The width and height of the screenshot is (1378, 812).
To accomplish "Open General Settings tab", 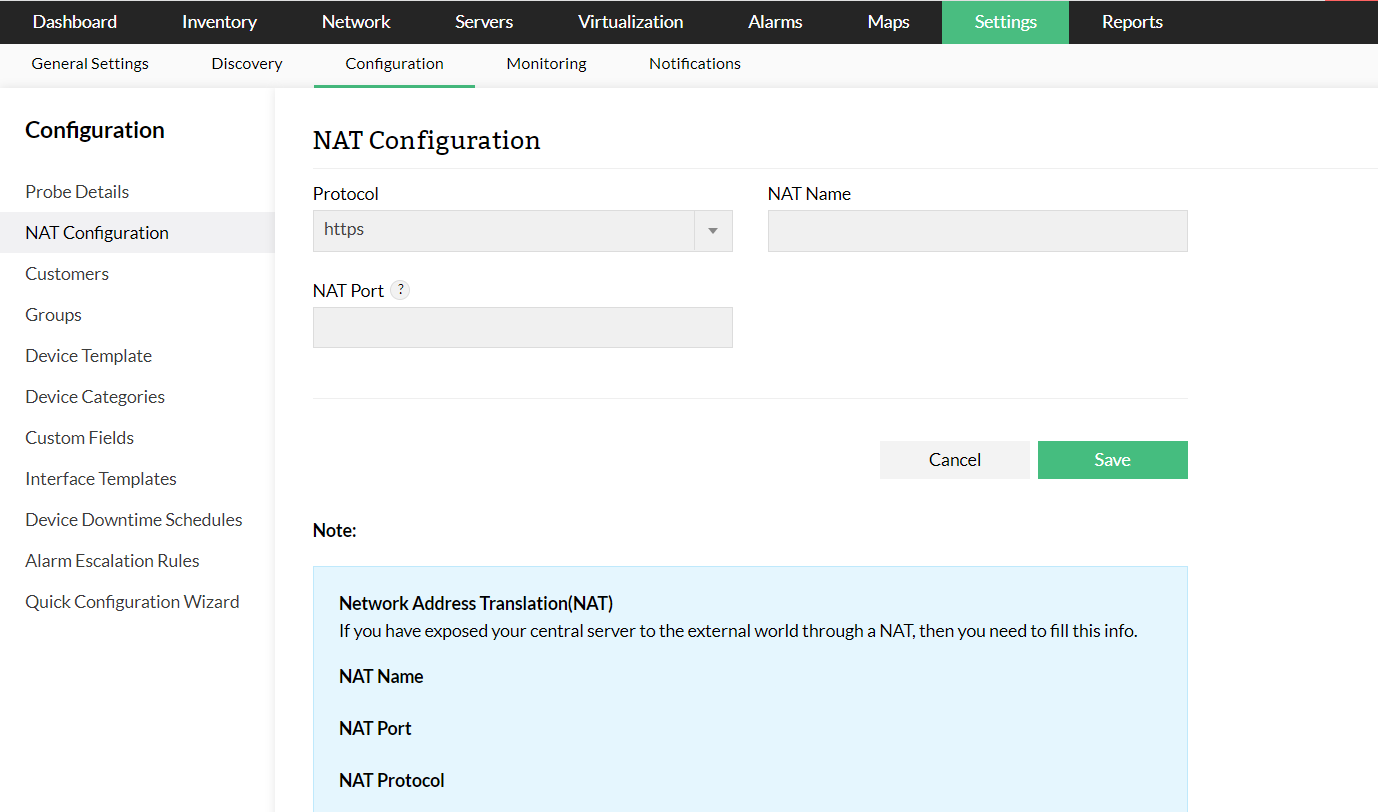I will (90, 64).
